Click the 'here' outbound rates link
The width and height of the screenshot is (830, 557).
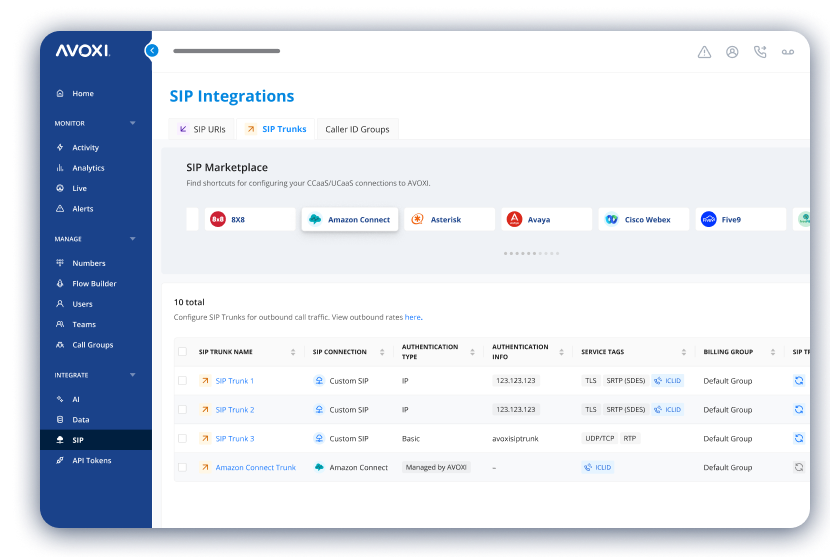412,317
